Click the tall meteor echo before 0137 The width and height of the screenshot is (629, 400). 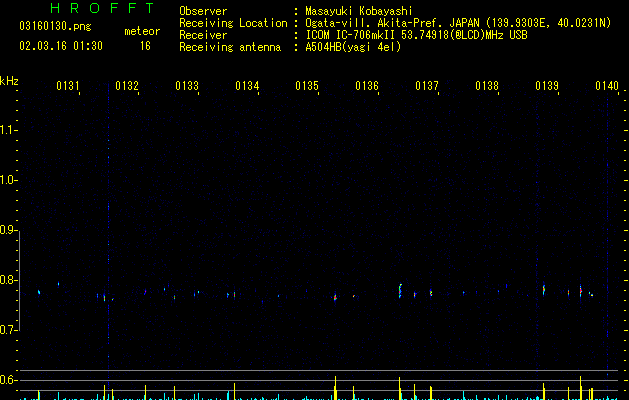400,290
